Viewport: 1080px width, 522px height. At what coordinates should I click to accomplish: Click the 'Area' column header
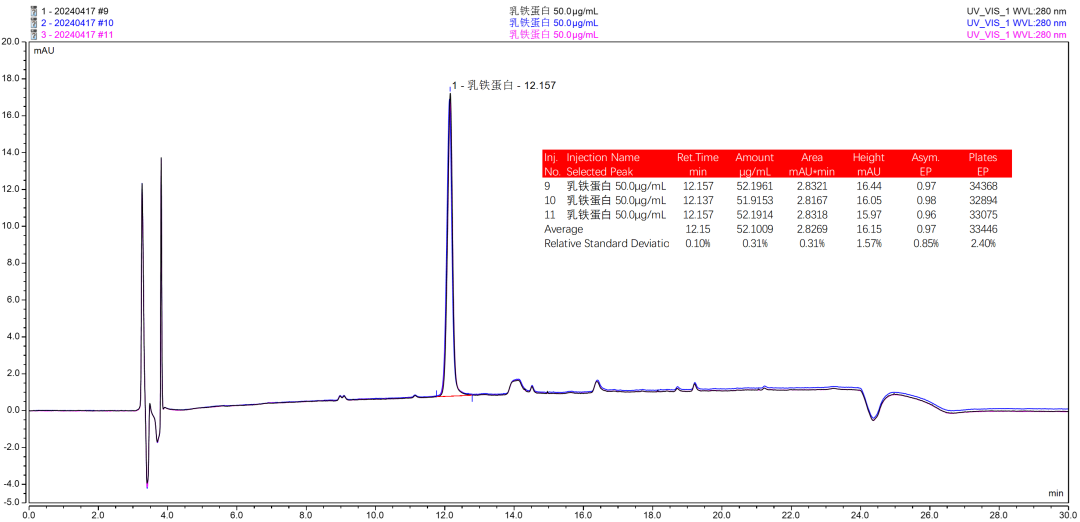coord(811,157)
